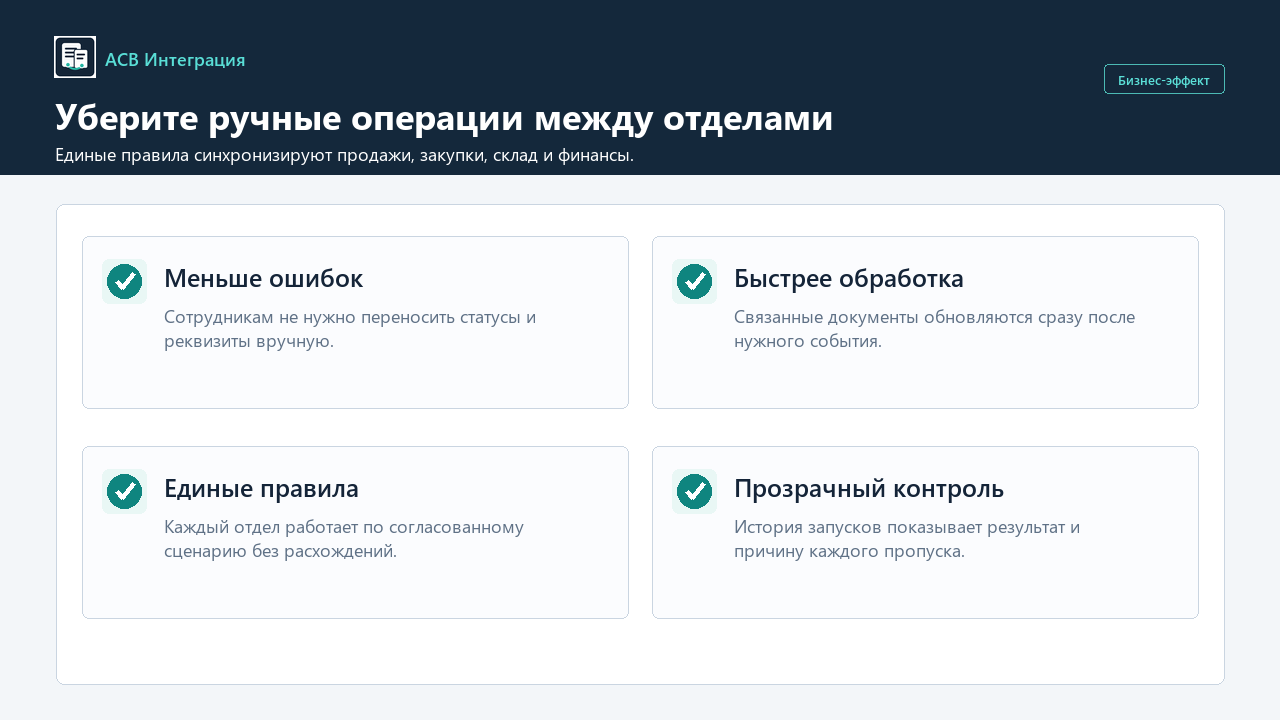Viewport: 1280px width, 720px height.
Task: Select the Прозрачный контроль card title
Action: [x=869, y=488]
